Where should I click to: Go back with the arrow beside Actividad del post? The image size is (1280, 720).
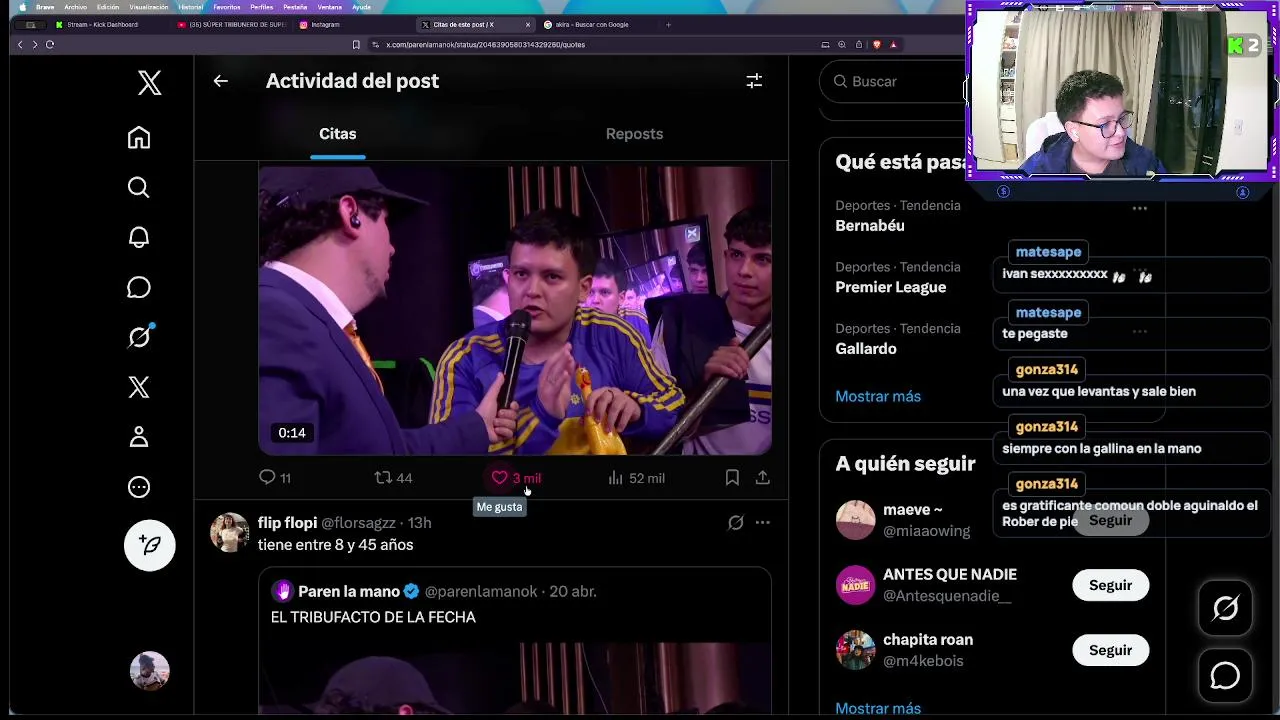point(221,81)
